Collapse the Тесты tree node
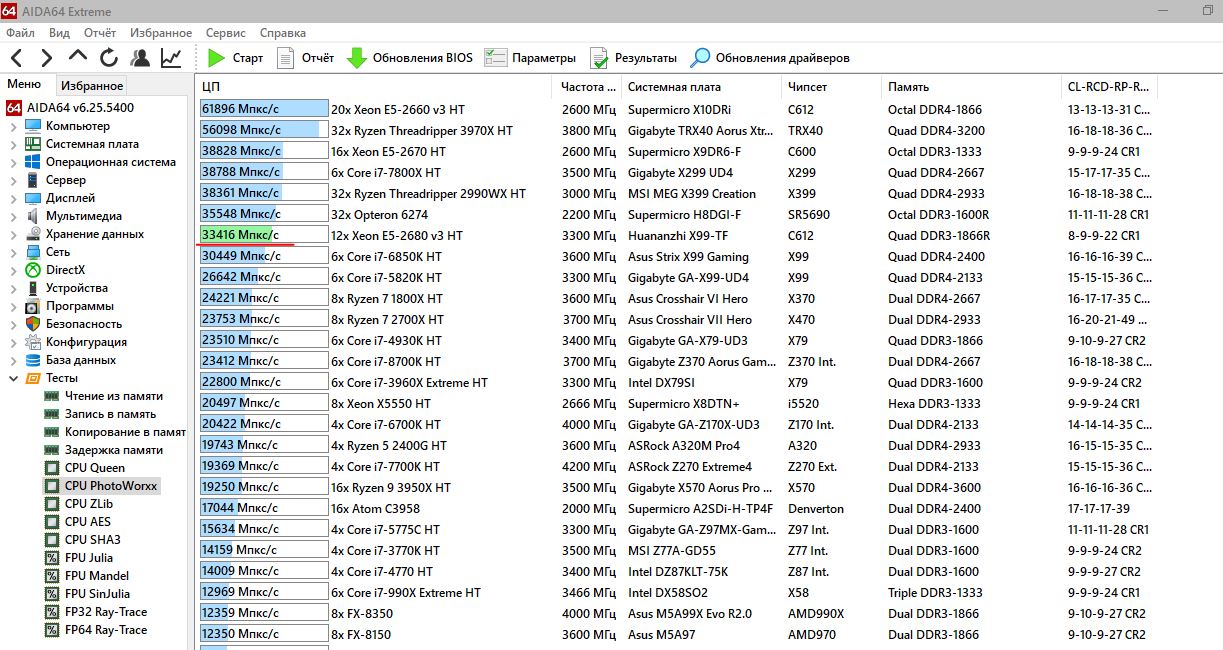 click(x=13, y=378)
